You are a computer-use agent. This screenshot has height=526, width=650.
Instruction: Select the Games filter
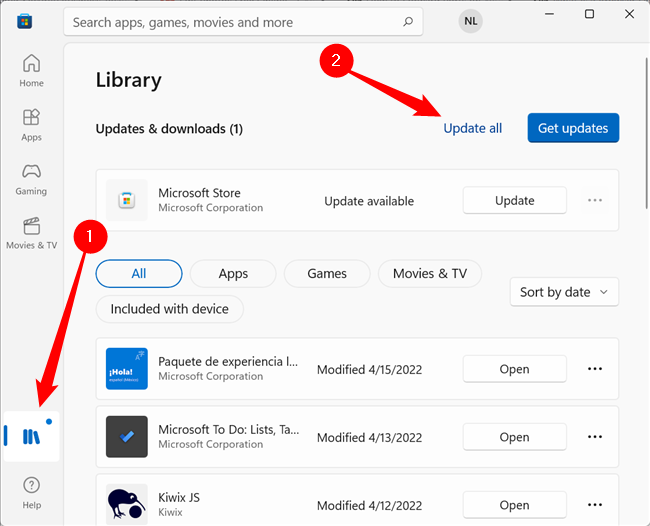tap(327, 274)
